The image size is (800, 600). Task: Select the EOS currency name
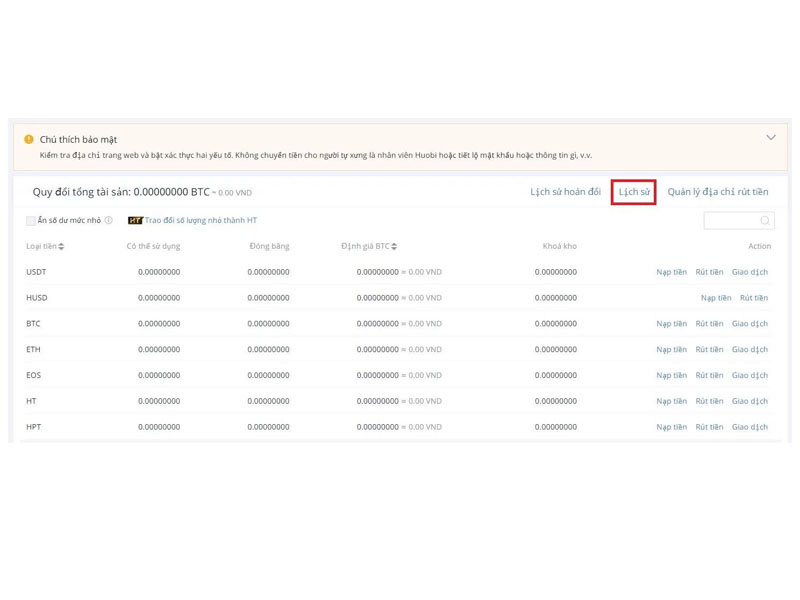34,375
